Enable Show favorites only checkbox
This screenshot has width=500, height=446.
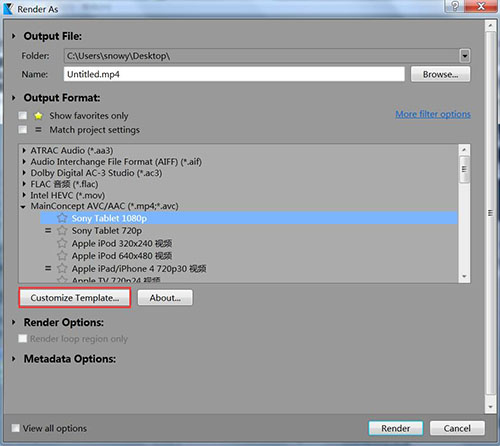tap(23, 116)
